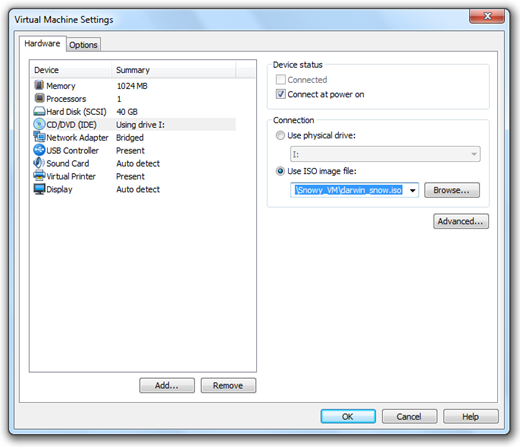Click the Browse... button

[x=452, y=190]
